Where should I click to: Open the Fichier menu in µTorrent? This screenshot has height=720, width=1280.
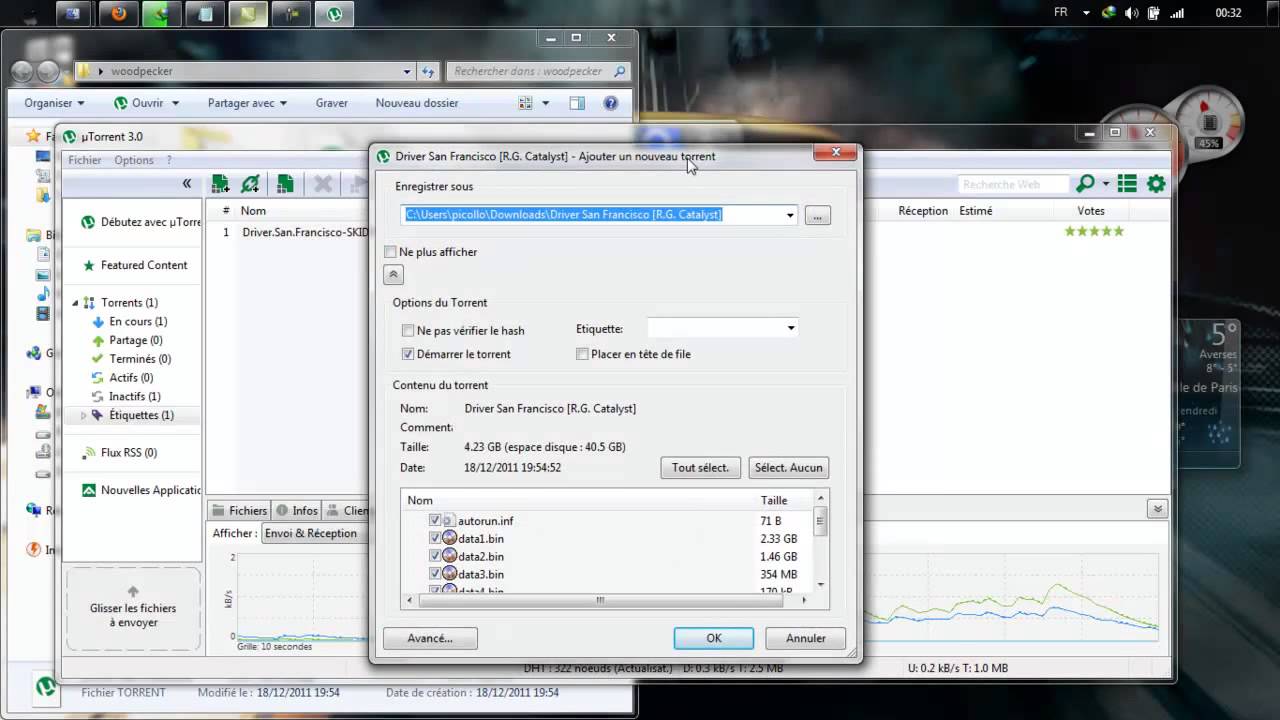[x=85, y=160]
